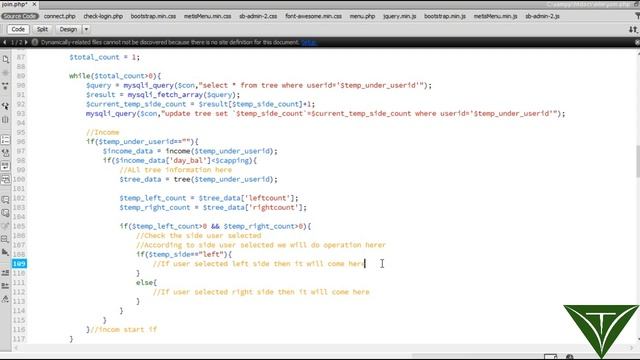Click the vertical scrollbar thumb
Screen dimensions: 640x360
638,161
